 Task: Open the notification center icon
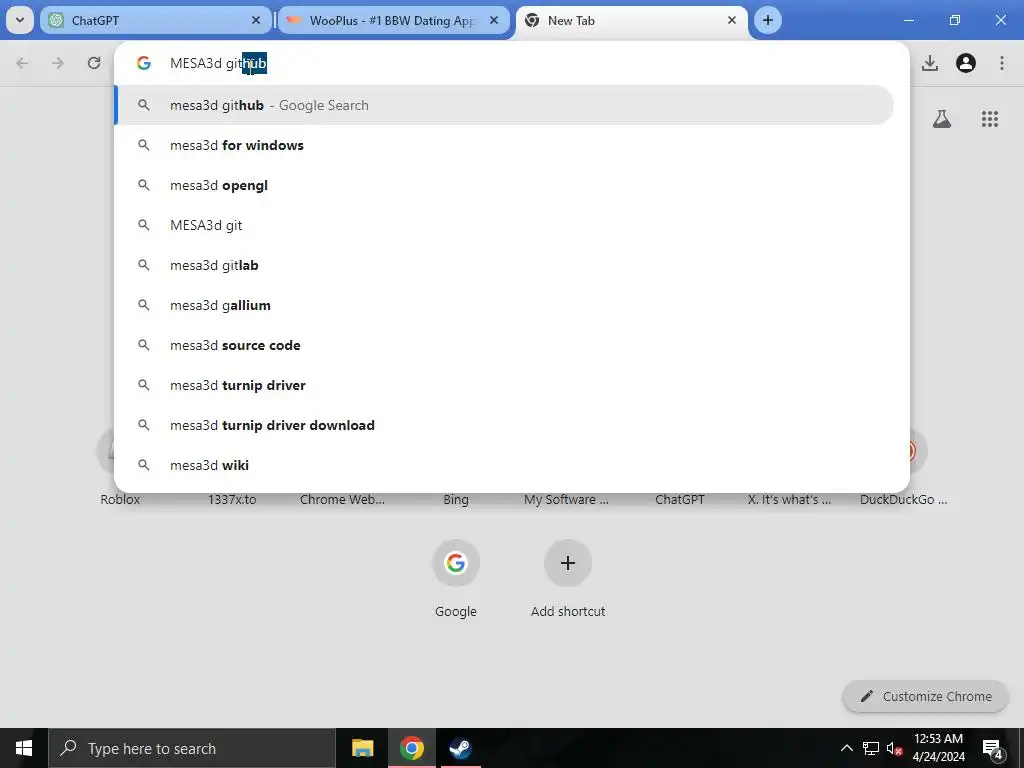click(993, 748)
